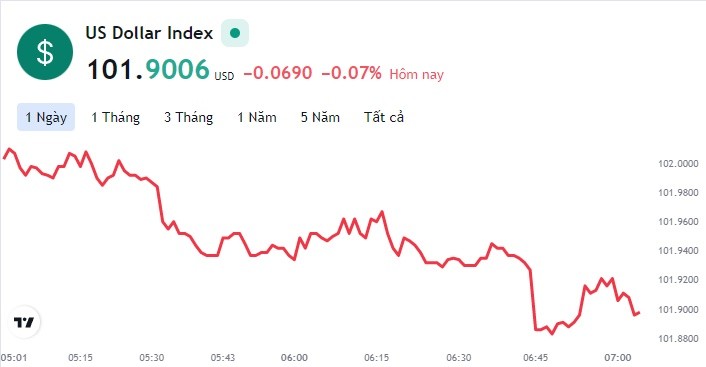Click the −0.0690 price change figure
Screen dimensions: 706x367
pyautogui.click(x=278, y=72)
